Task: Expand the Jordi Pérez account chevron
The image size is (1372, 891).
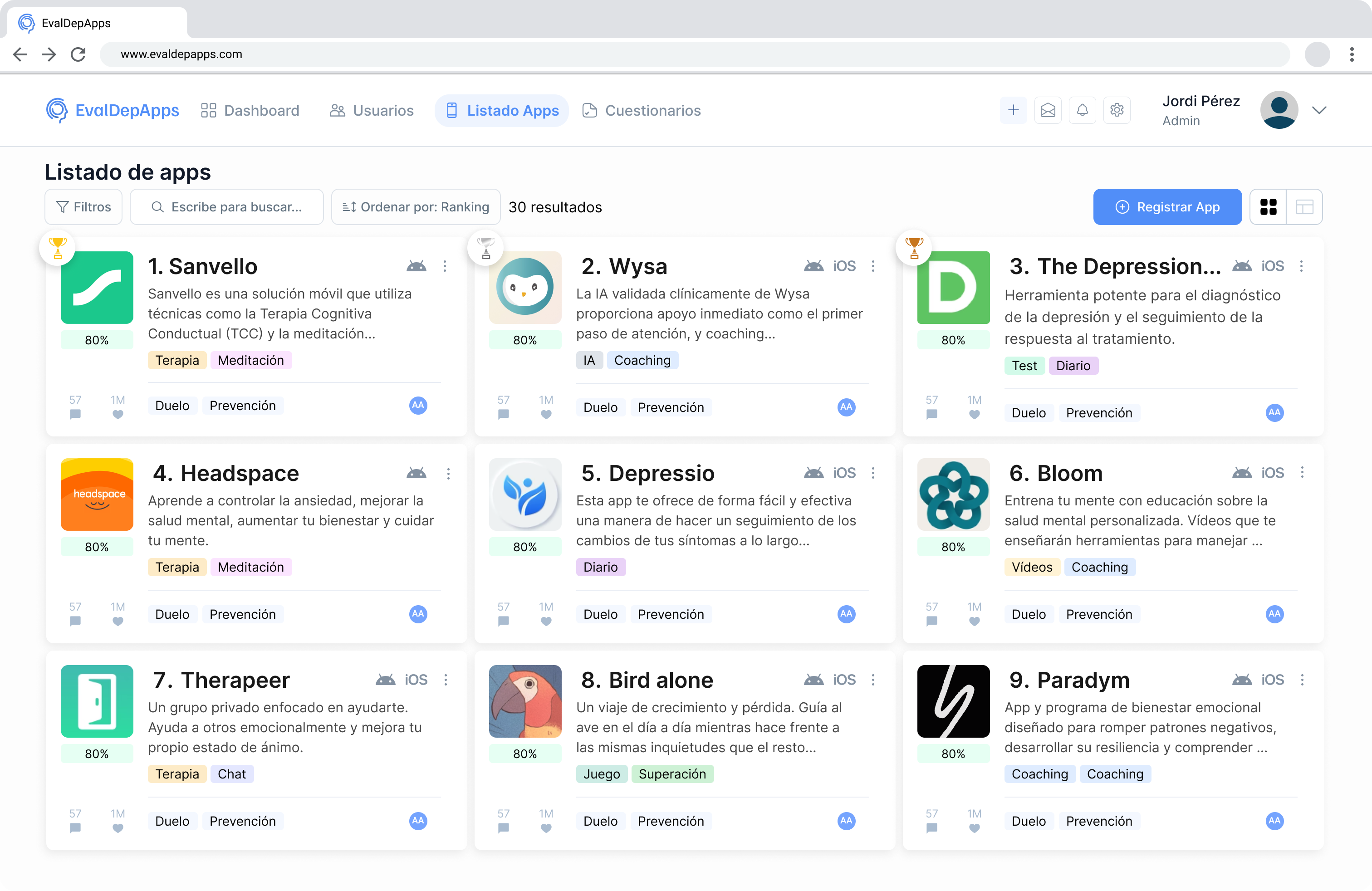Action: click(1319, 110)
